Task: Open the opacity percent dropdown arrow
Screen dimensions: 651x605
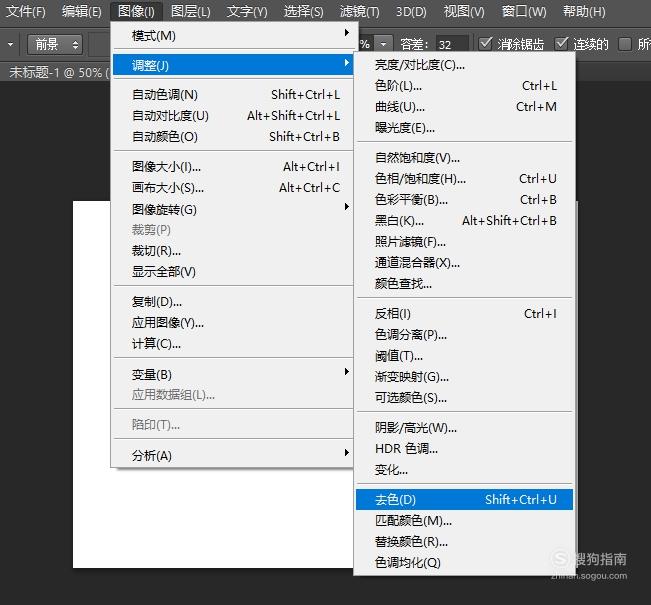Action: [383, 44]
